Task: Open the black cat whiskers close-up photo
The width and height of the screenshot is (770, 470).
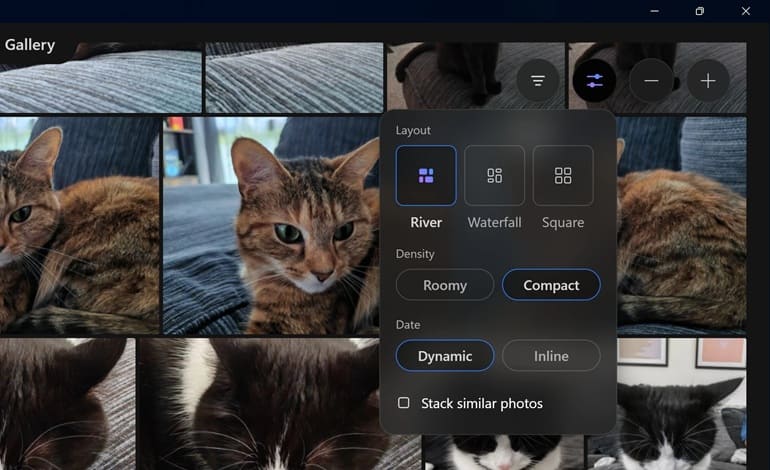Action: coord(258,405)
